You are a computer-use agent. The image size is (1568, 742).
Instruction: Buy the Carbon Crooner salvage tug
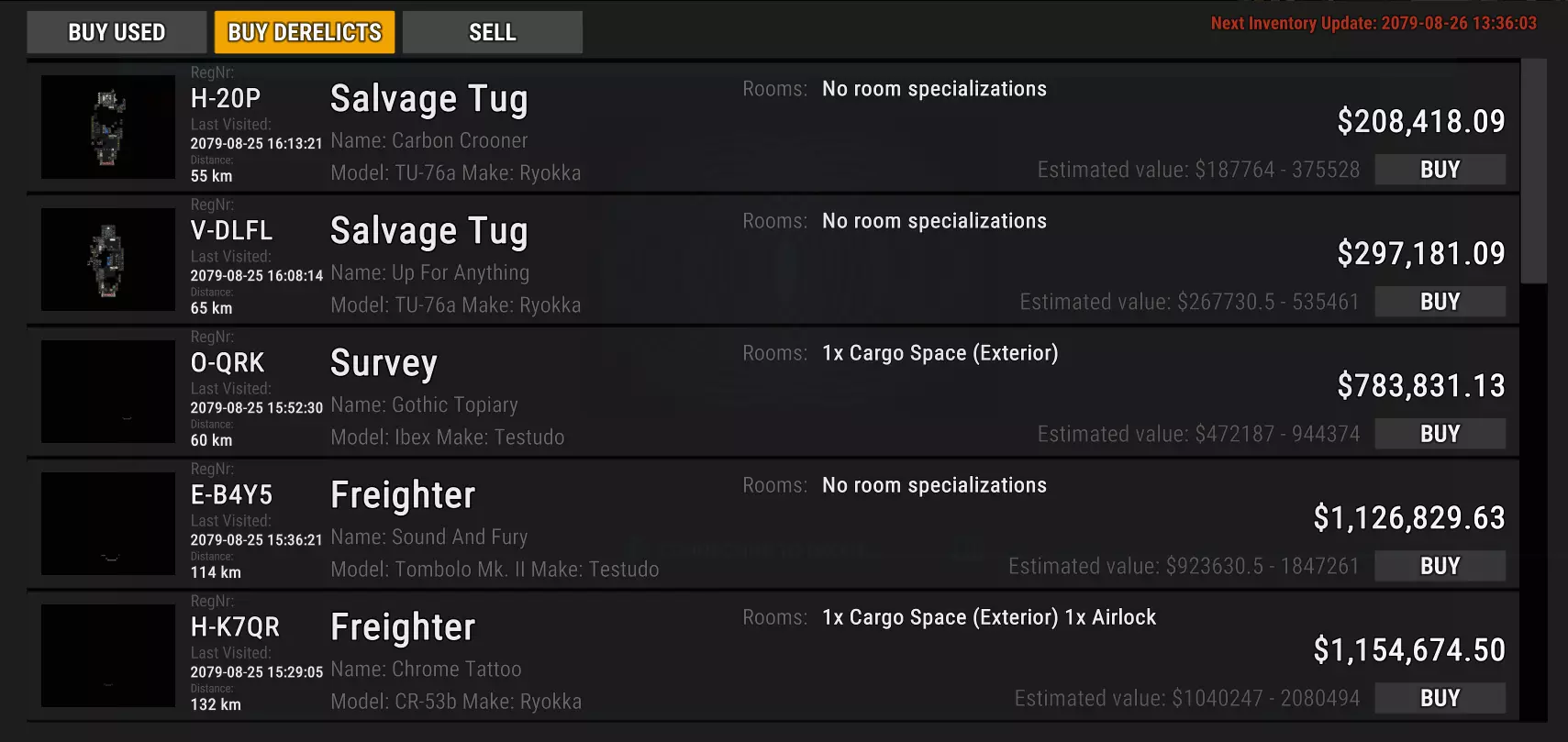coord(1440,170)
